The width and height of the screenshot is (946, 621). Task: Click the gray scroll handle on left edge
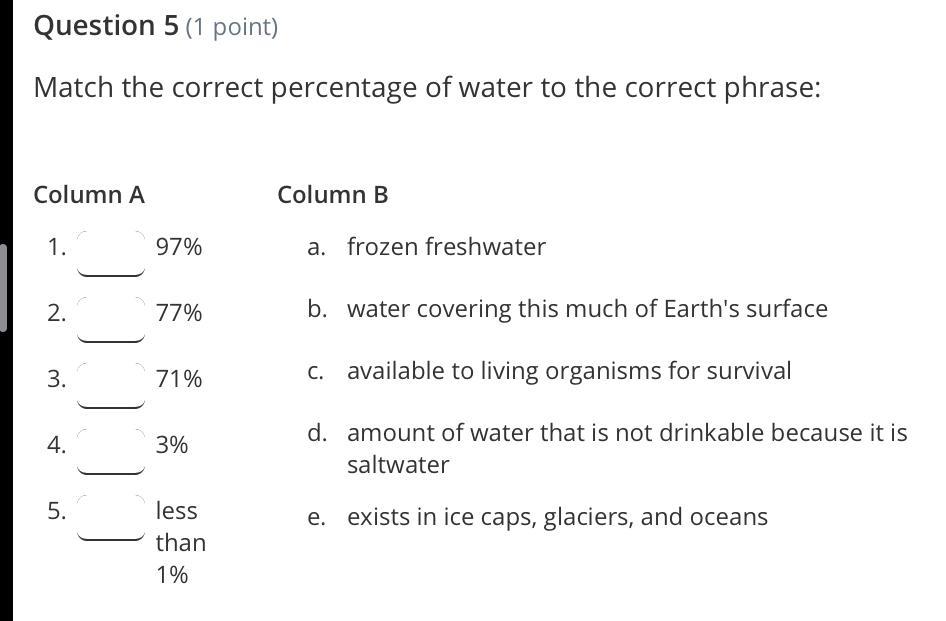pyautogui.click(x=4, y=287)
